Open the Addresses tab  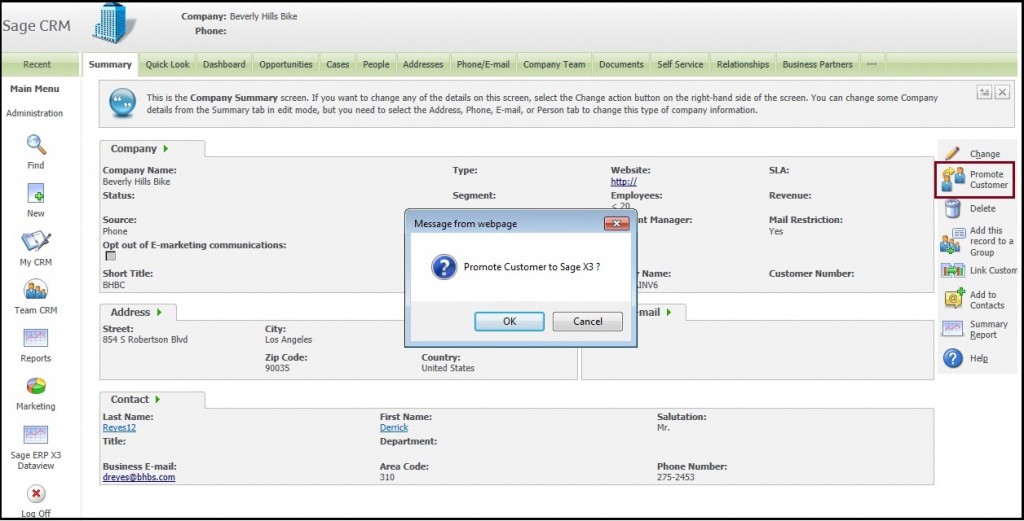point(423,65)
